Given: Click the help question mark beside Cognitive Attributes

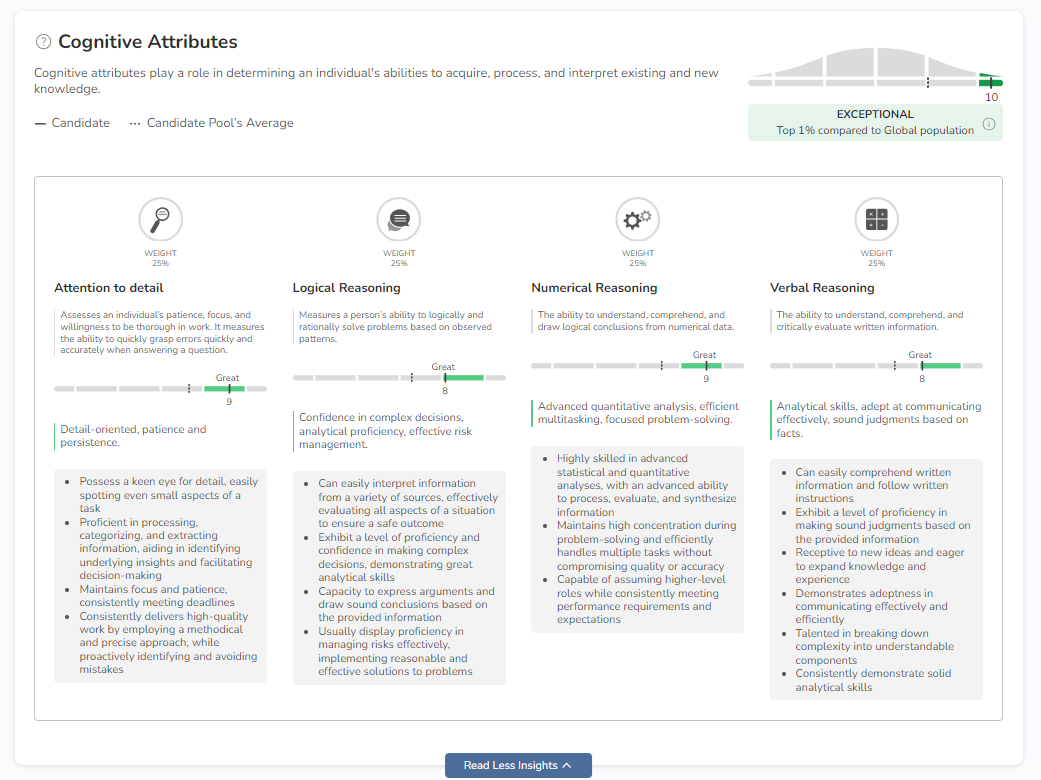Looking at the screenshot, I should 43,42.
